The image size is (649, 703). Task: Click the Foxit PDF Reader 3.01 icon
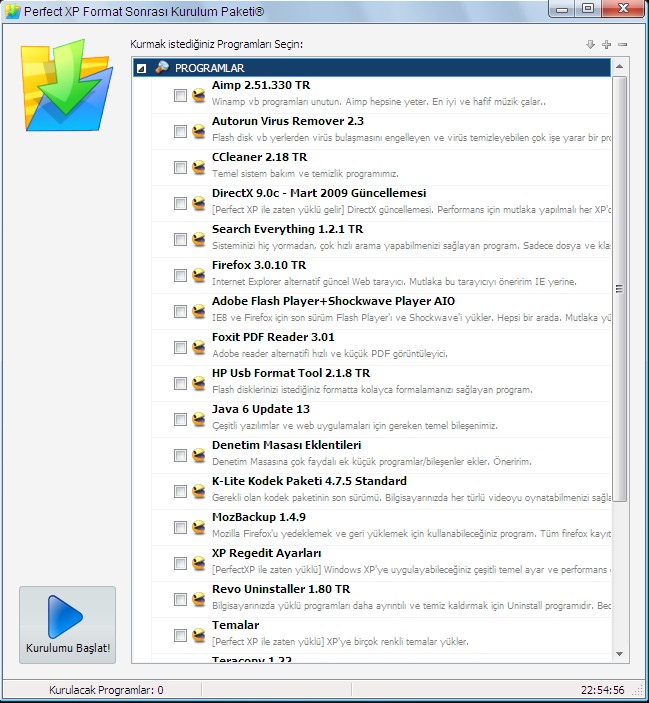tap(199, 347)
